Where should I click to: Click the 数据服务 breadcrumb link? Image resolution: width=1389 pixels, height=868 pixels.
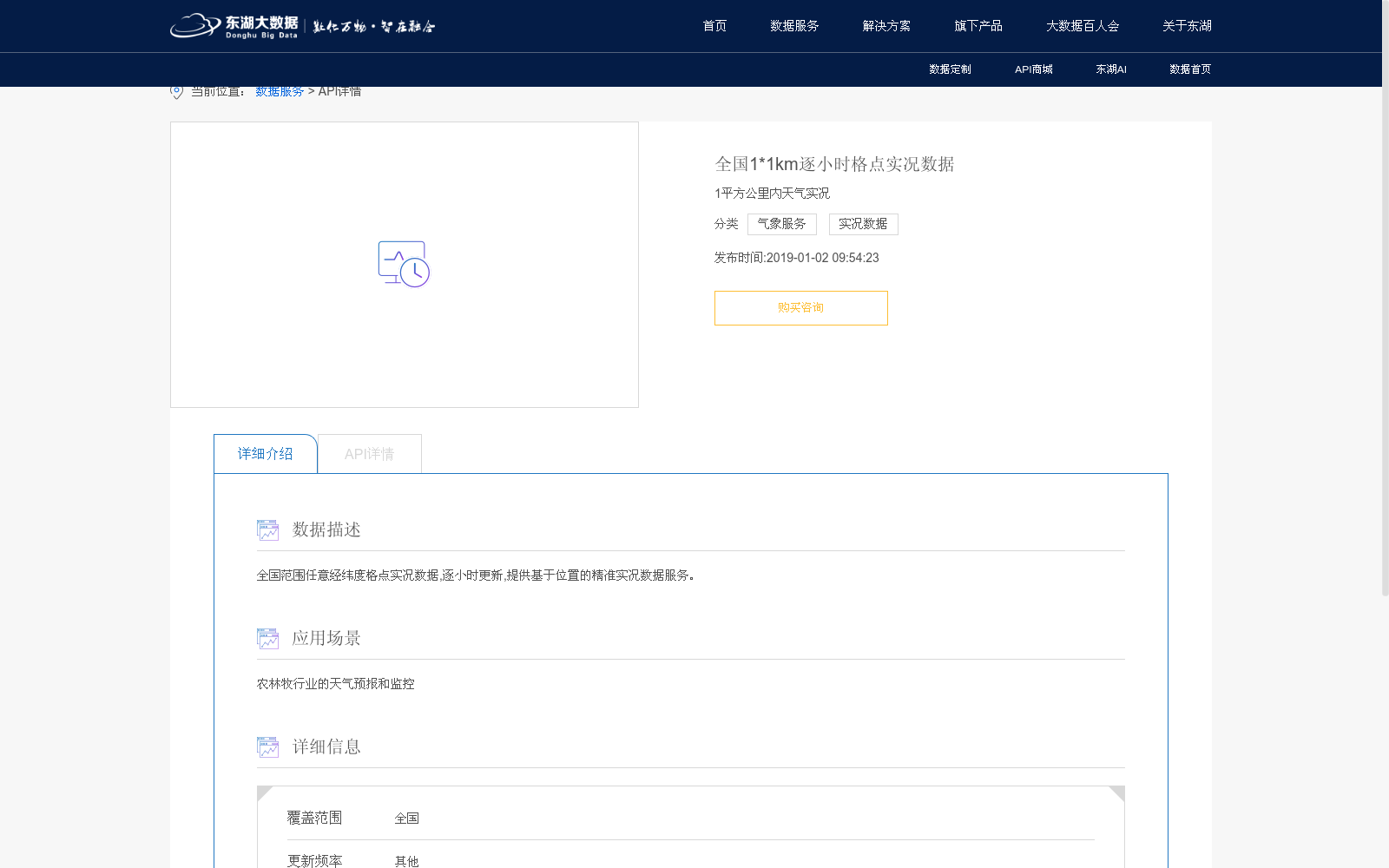tap(280, 92)
